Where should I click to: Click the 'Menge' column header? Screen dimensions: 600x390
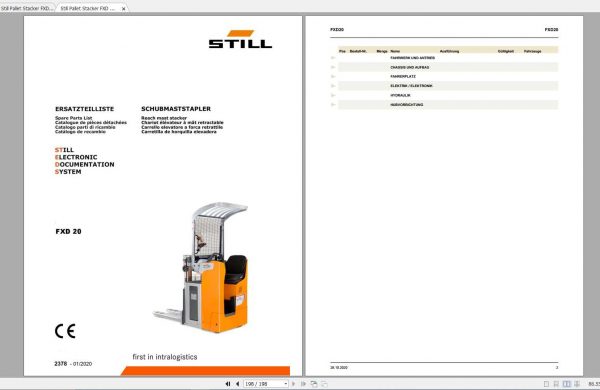tap(382, 51)
